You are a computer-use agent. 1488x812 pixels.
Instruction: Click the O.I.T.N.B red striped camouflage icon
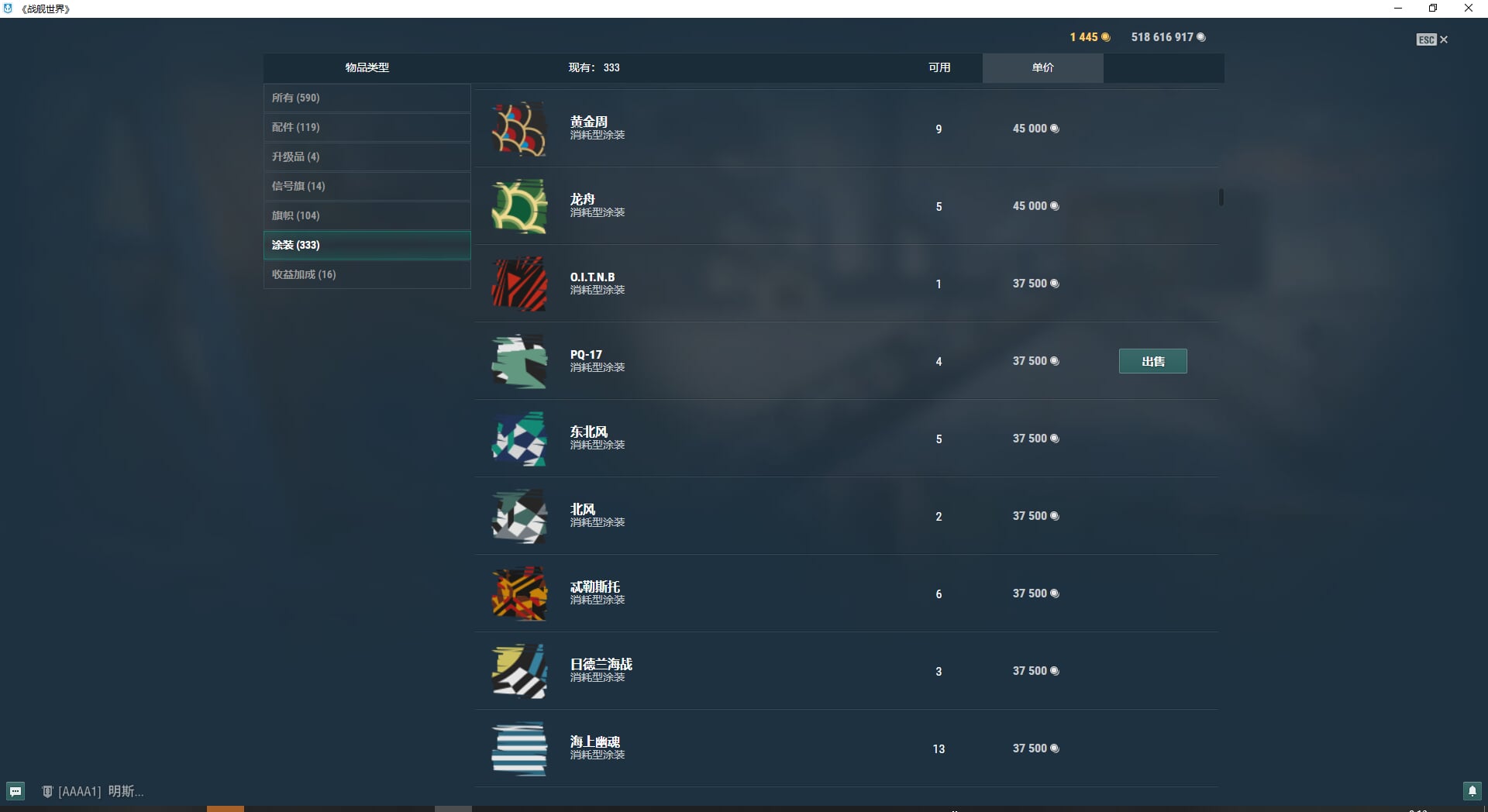(x=519, y=284)
